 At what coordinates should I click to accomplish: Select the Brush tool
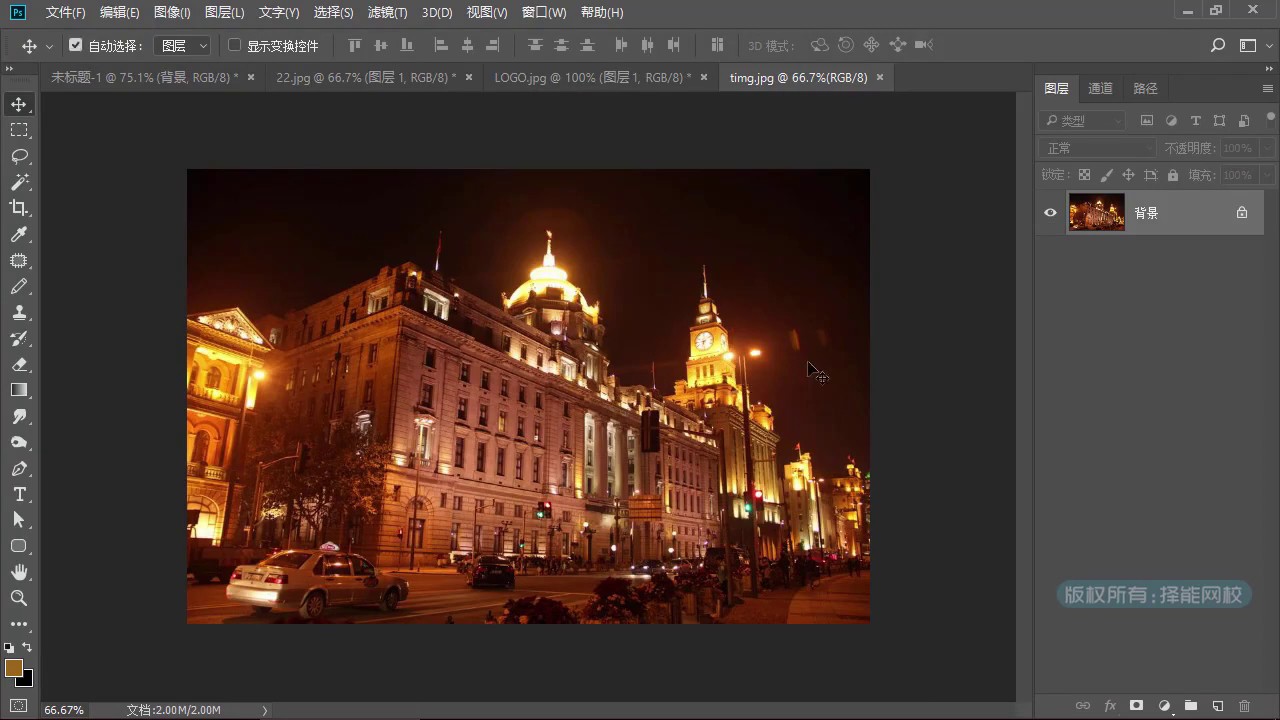(x=19, y=286)
